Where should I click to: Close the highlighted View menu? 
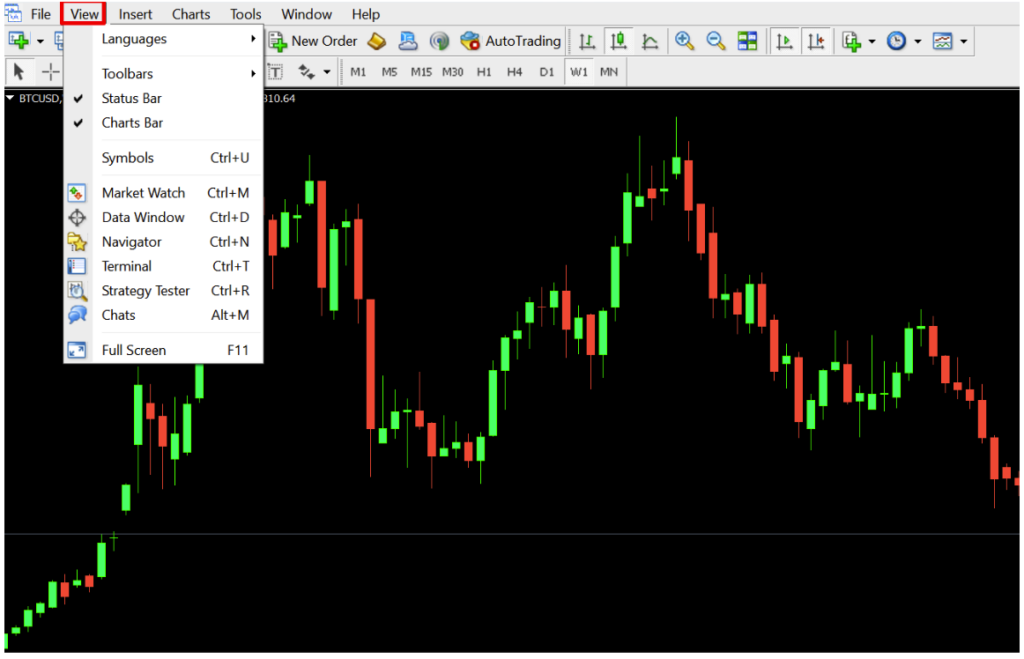tap(84, 14)
